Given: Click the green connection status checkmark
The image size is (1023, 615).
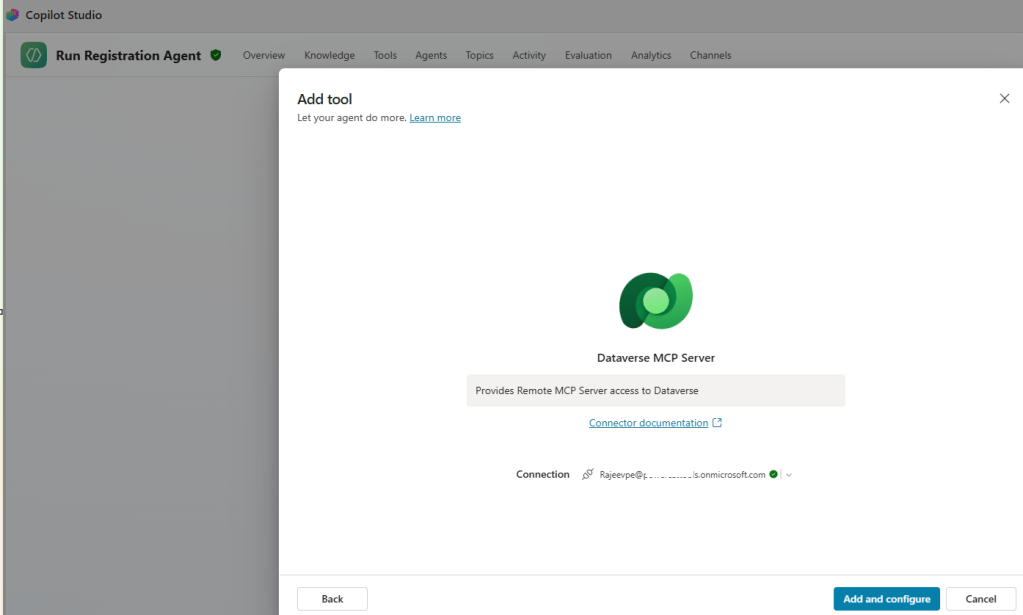Looking at the screenshot, I should tap(774, 475).
